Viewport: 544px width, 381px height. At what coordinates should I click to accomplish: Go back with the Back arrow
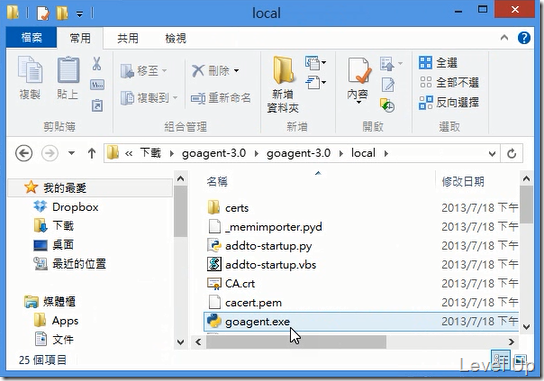point(24,153)
